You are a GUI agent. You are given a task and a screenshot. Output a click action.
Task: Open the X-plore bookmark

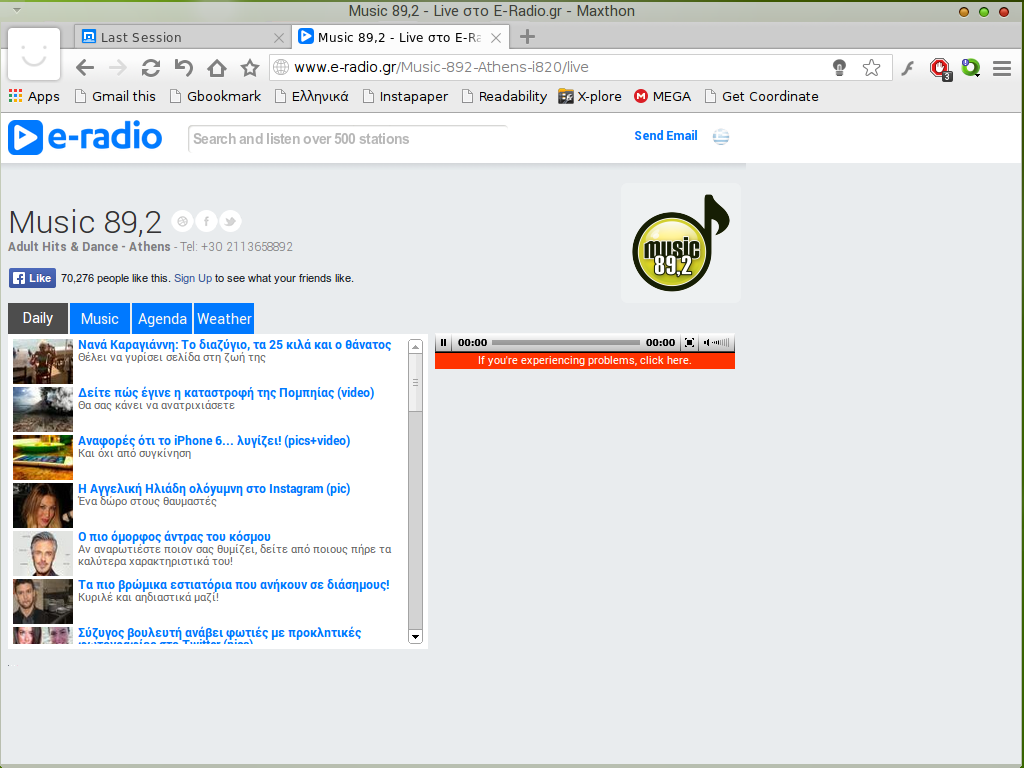(x=590, y=97)
